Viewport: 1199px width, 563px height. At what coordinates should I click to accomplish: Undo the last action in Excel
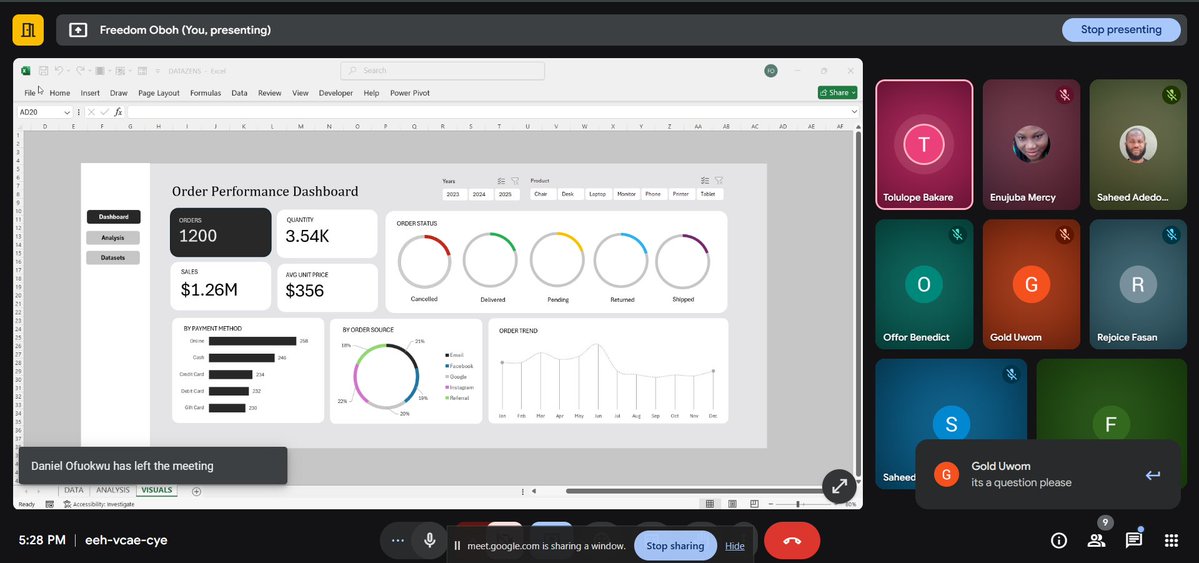tap(59, 70)
